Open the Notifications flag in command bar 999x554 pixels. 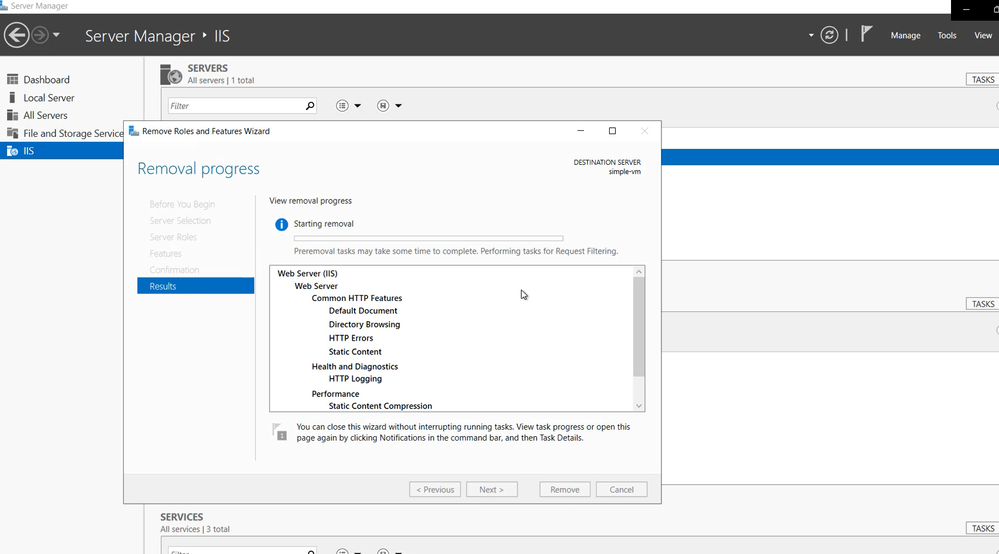coord(866,34)
